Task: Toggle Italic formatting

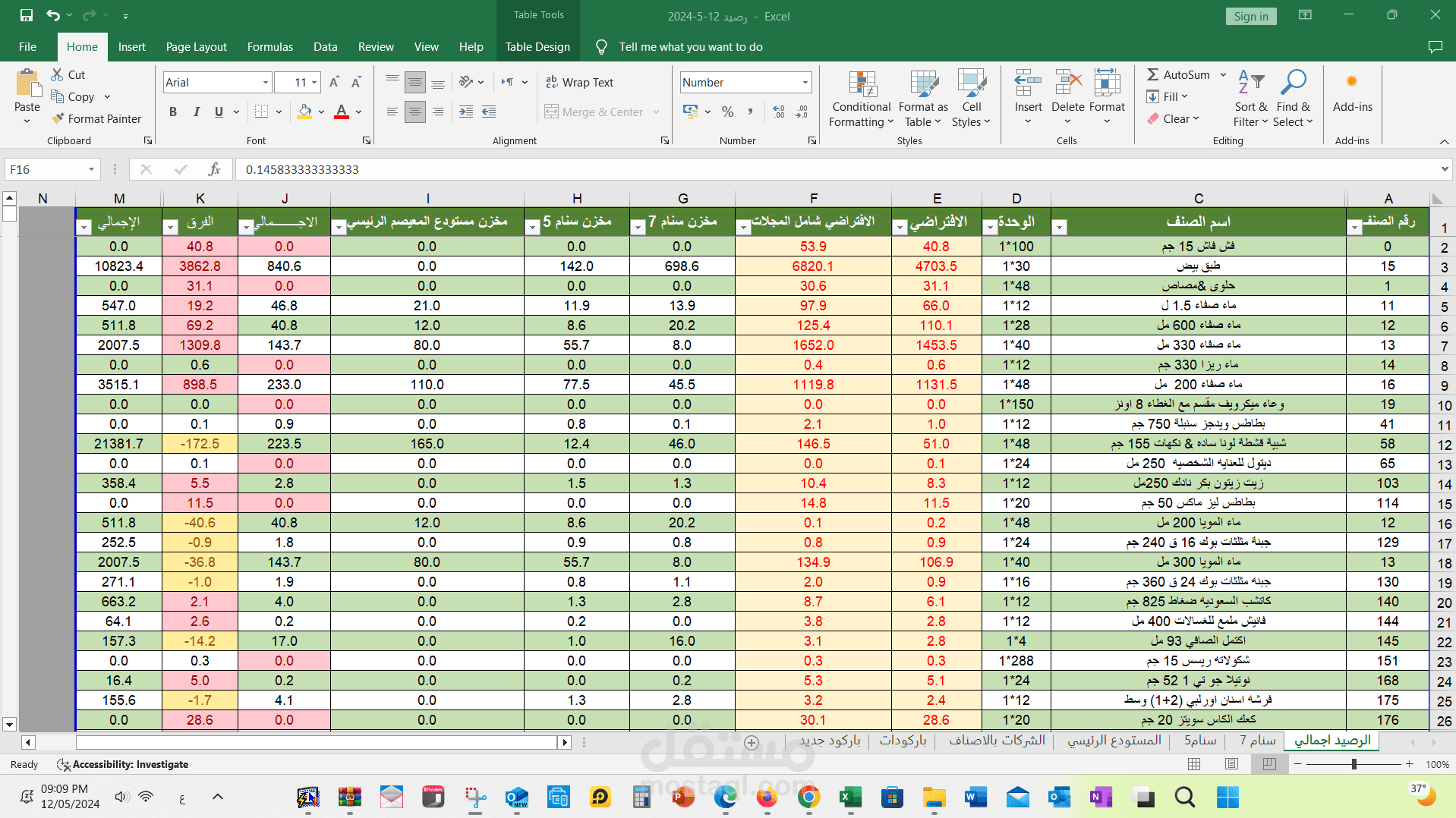Action: pyautogui.click(x=196, y=112)
